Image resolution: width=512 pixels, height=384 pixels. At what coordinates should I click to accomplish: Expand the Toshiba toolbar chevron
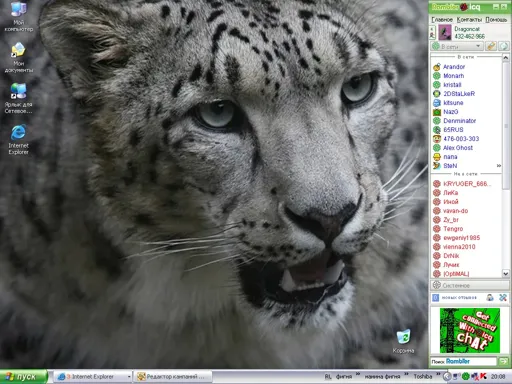click(x=438, y=374)
